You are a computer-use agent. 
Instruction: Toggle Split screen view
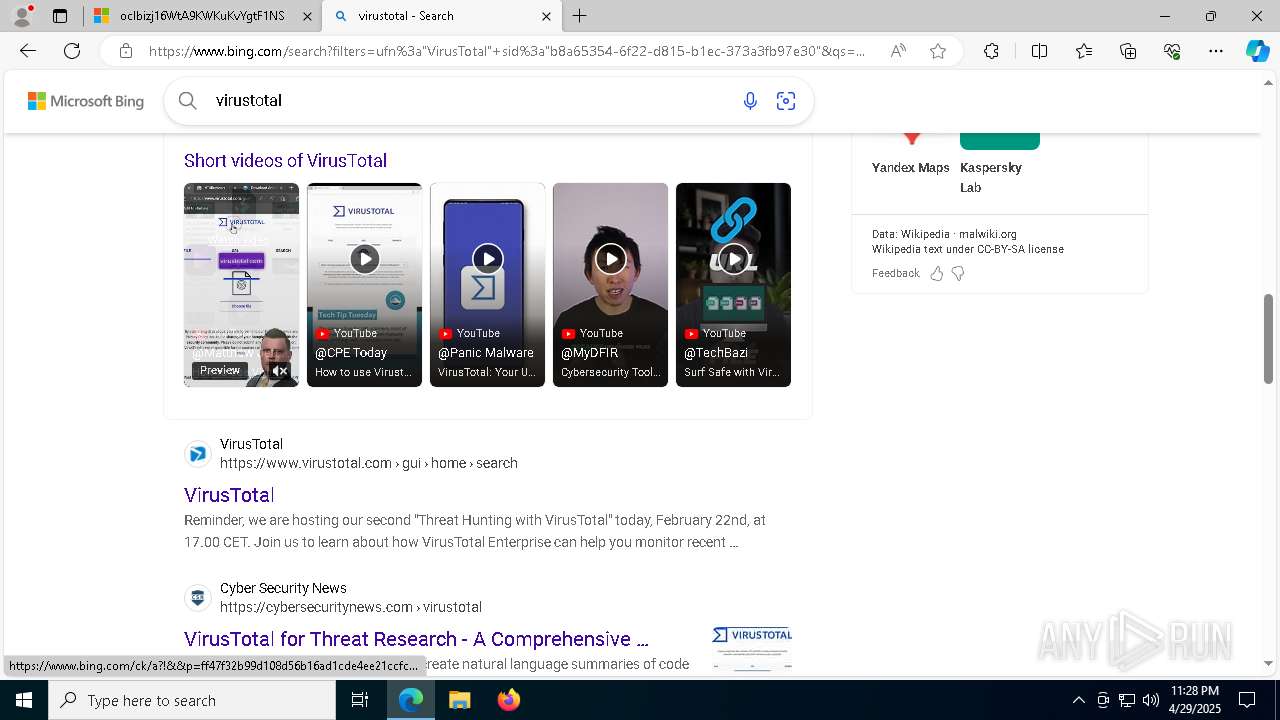coord(1039,51)
